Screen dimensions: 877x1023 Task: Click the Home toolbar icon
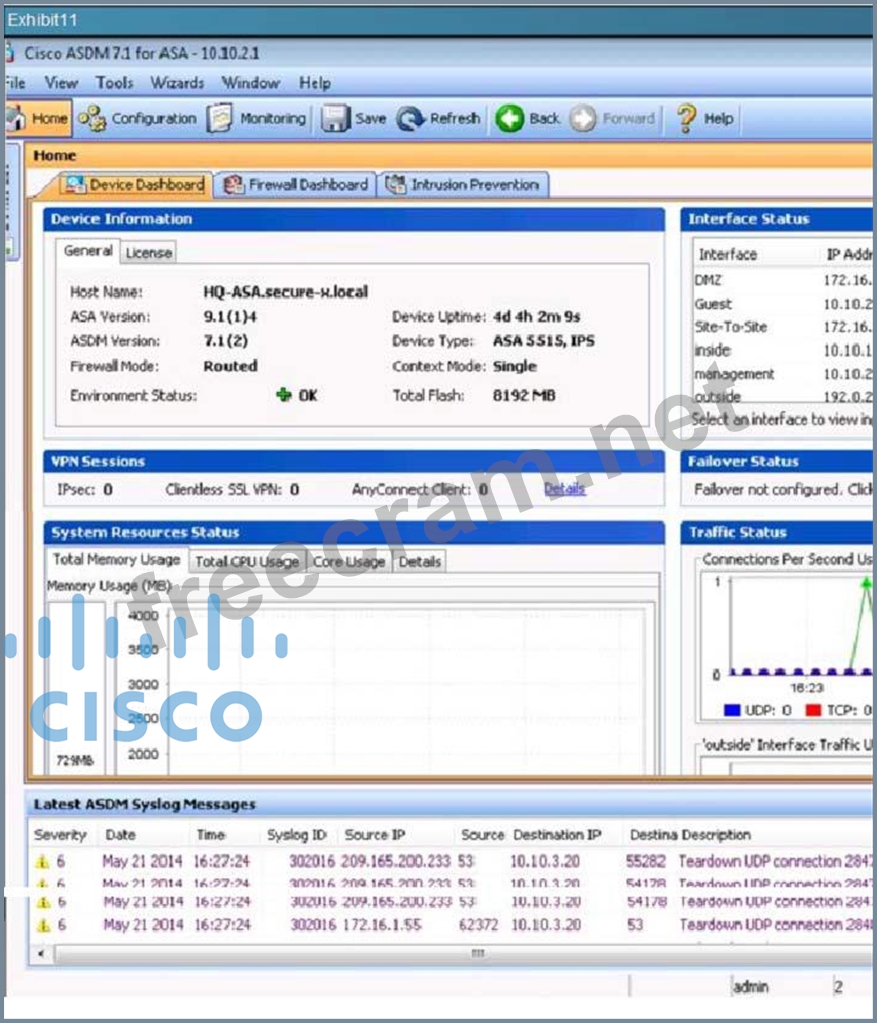[x=37, y=119]
